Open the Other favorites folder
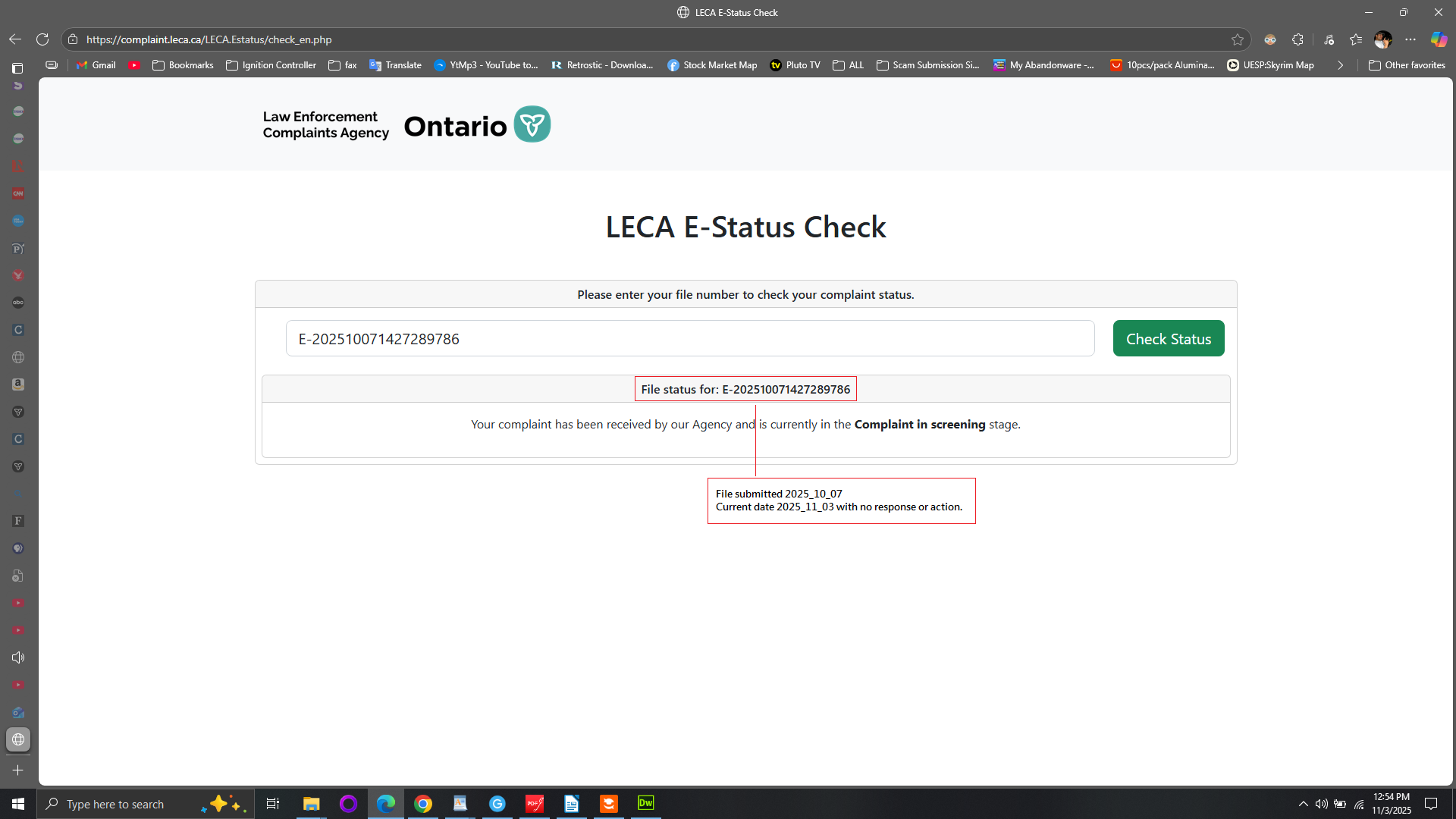Image resolution: width=1456 pixels, height=819 pixels. pyautogui.click(x=1407, y=65)
